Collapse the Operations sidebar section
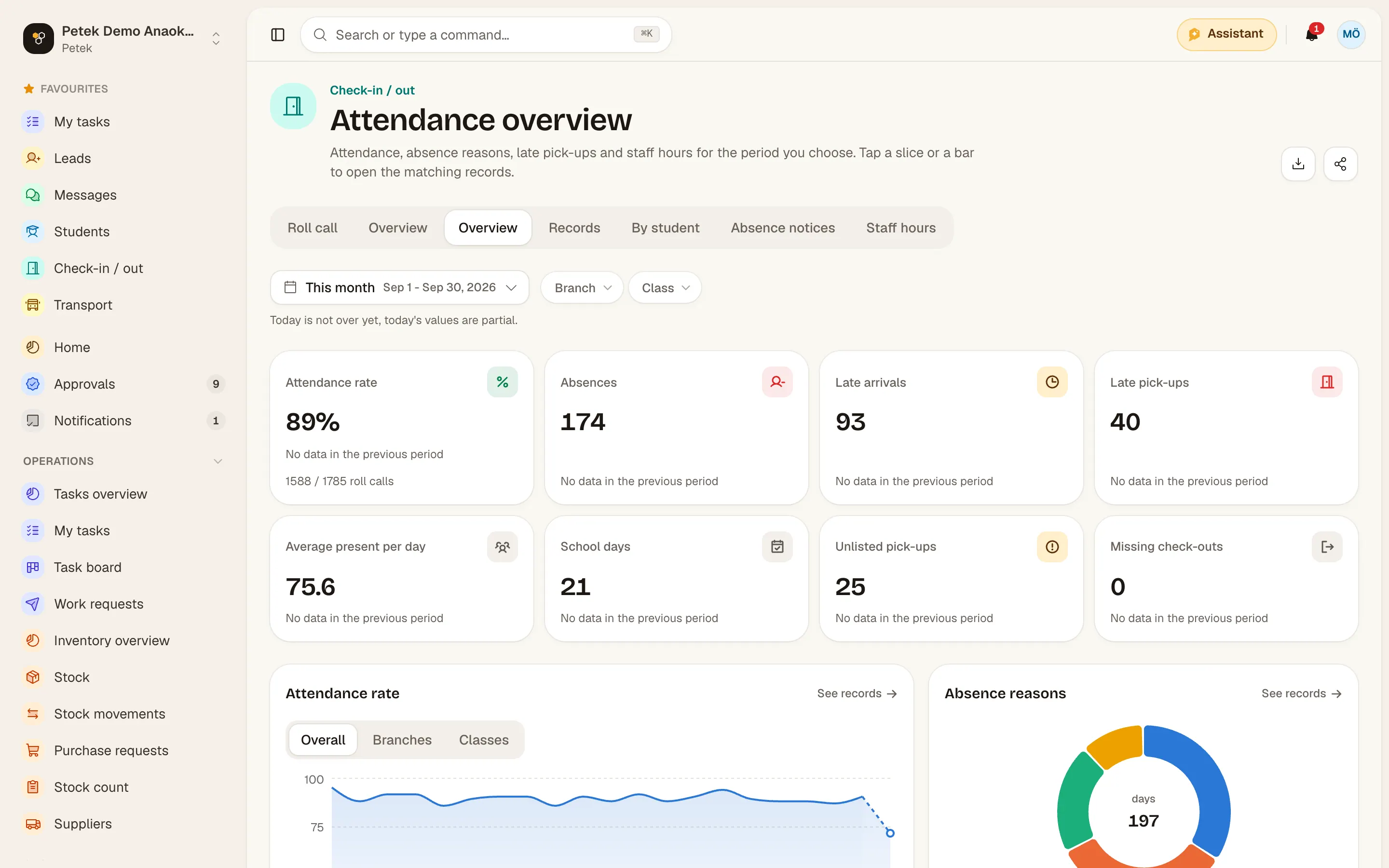The height and width of the screenshot is (868, 1389). (x=218, y=461)
